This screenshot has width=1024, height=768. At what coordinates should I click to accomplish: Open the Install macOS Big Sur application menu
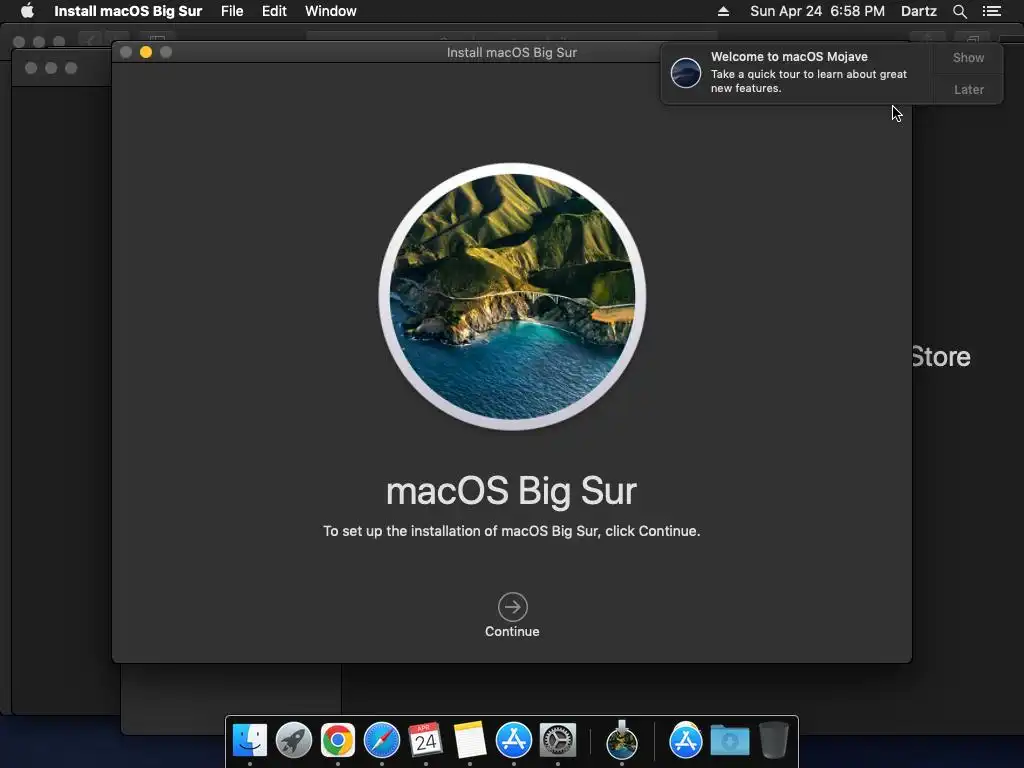click(128, 11)
